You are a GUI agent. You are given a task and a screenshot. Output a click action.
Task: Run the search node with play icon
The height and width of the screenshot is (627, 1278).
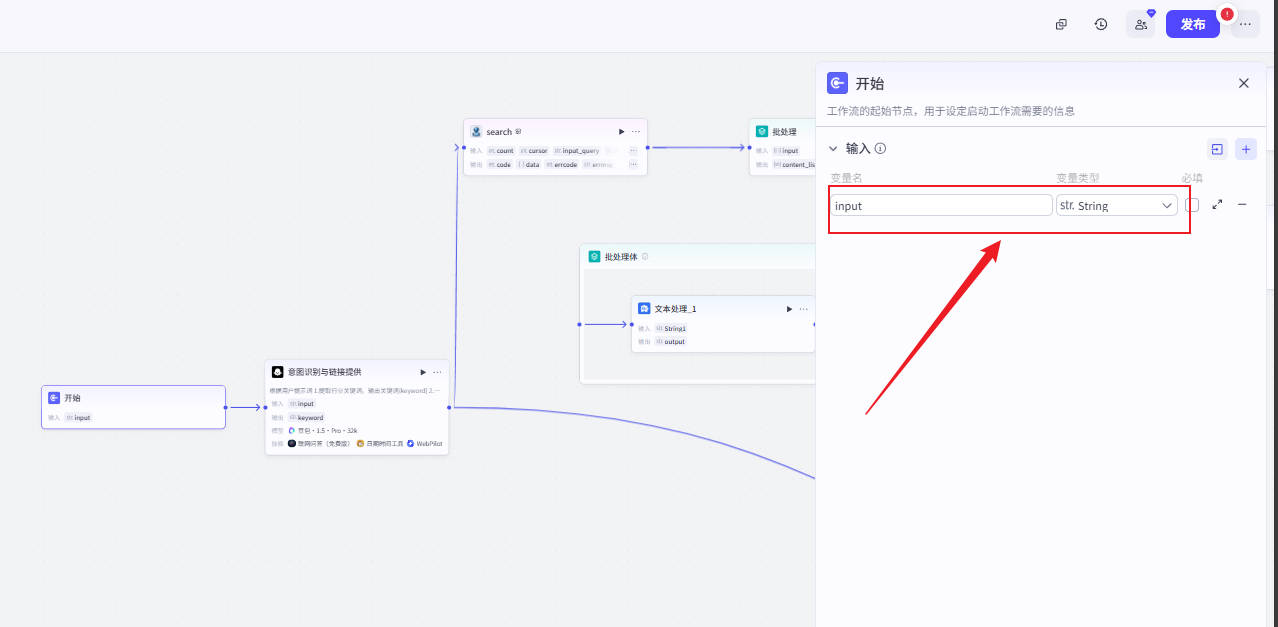621,132
